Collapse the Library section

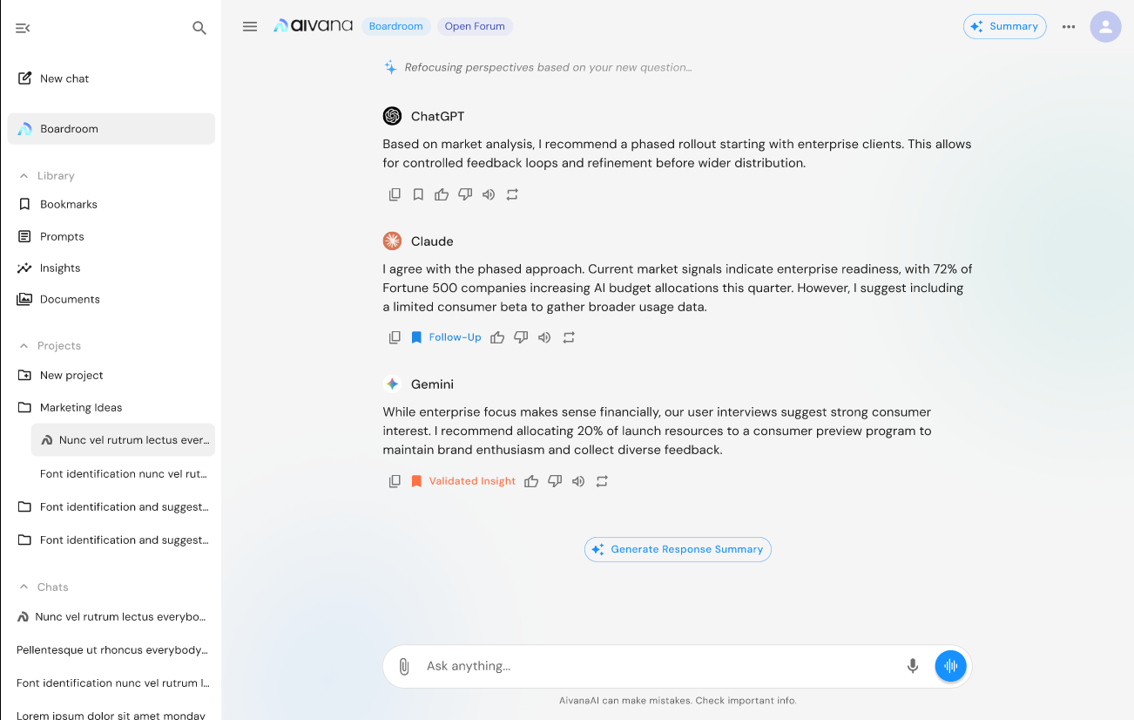click(x=24, y=175)
